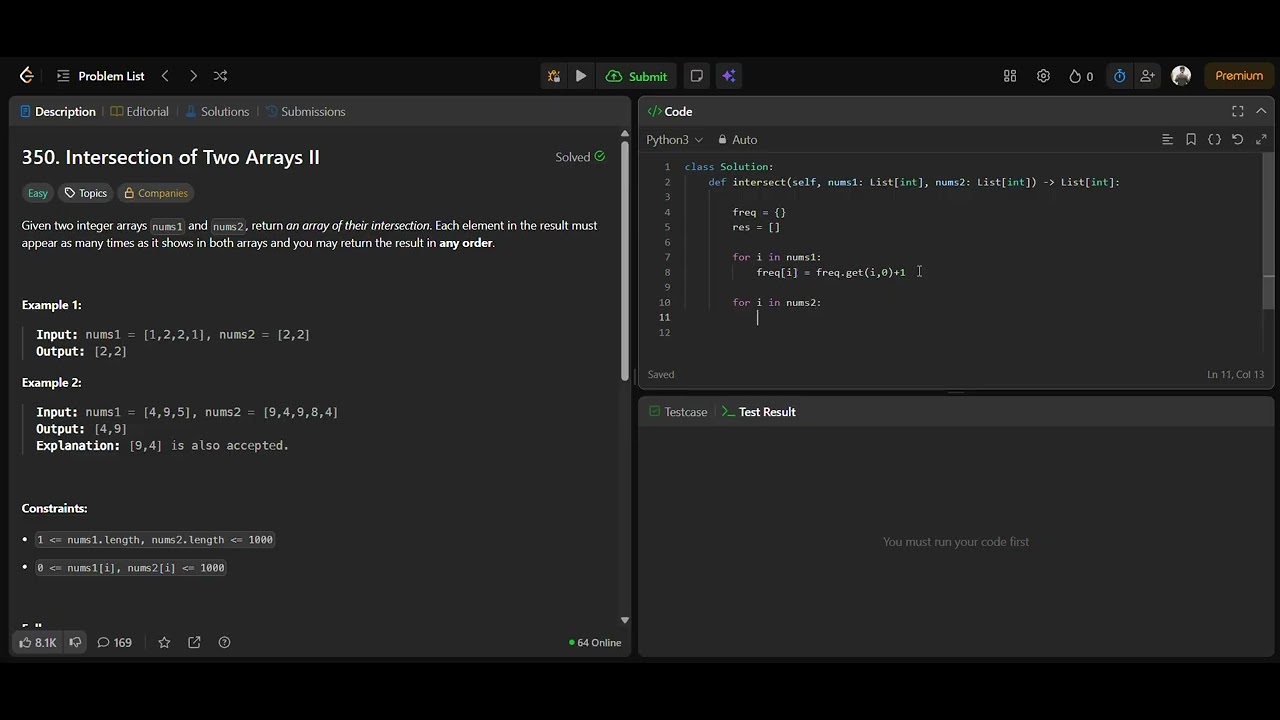Screen dimensions: 1280x720
Task: Open the Python3 language dropdown
Action: (x=674, y=140)
